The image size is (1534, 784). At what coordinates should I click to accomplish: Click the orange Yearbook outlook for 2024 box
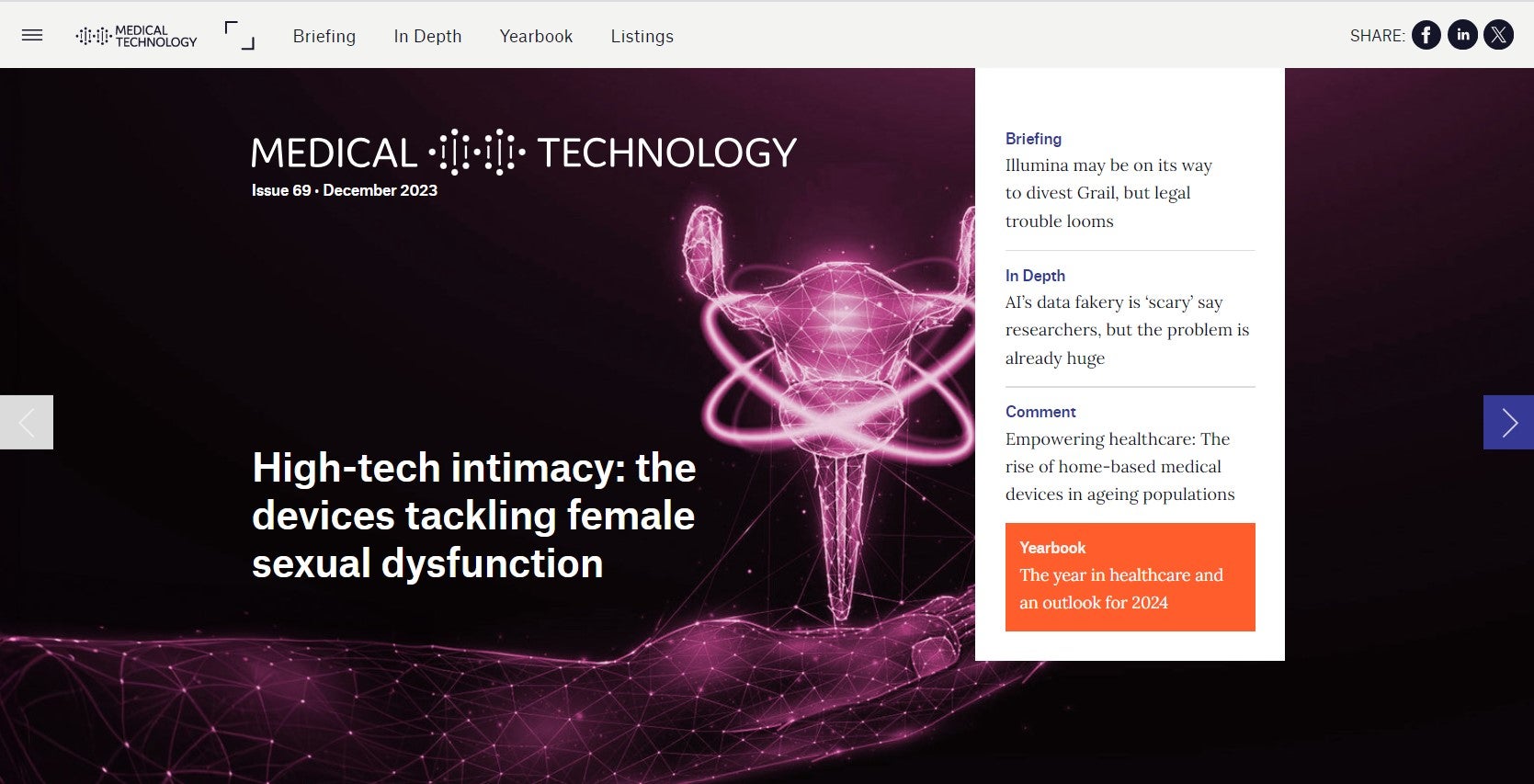pos(1130,576)
